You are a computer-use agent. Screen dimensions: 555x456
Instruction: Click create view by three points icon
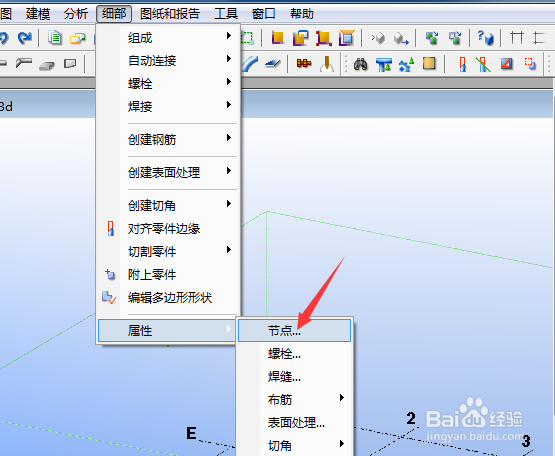click(x=324, y=38)
